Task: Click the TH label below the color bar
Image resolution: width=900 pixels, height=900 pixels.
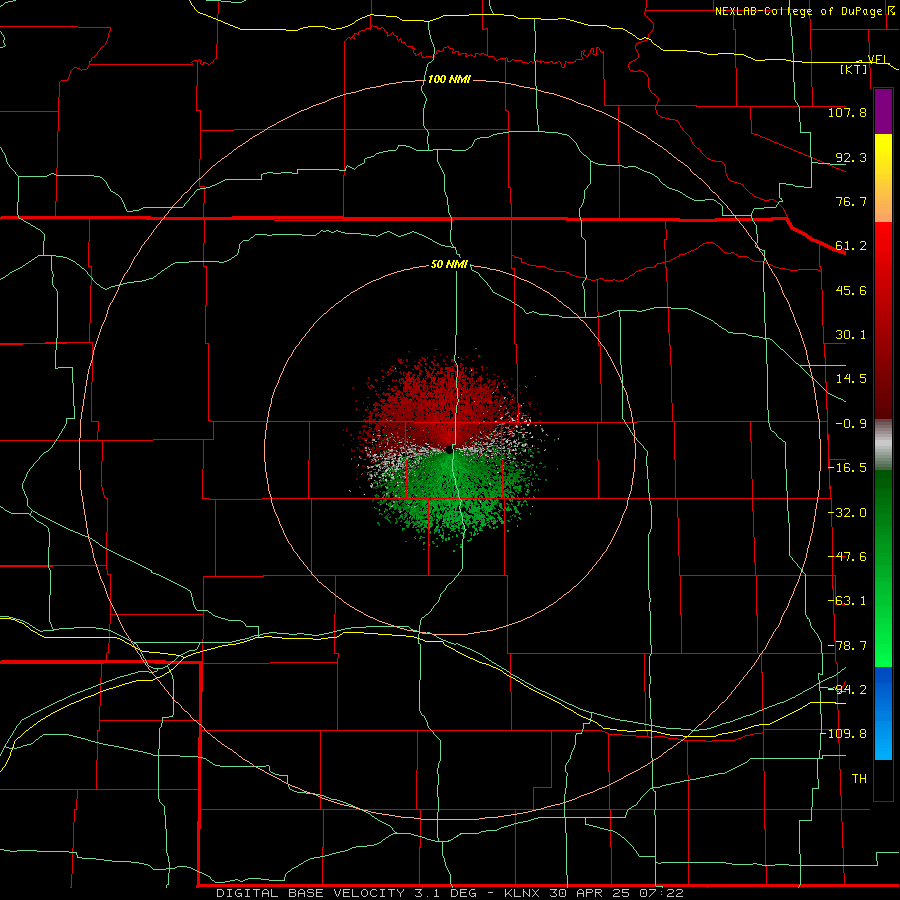Action: coord(859,779)
